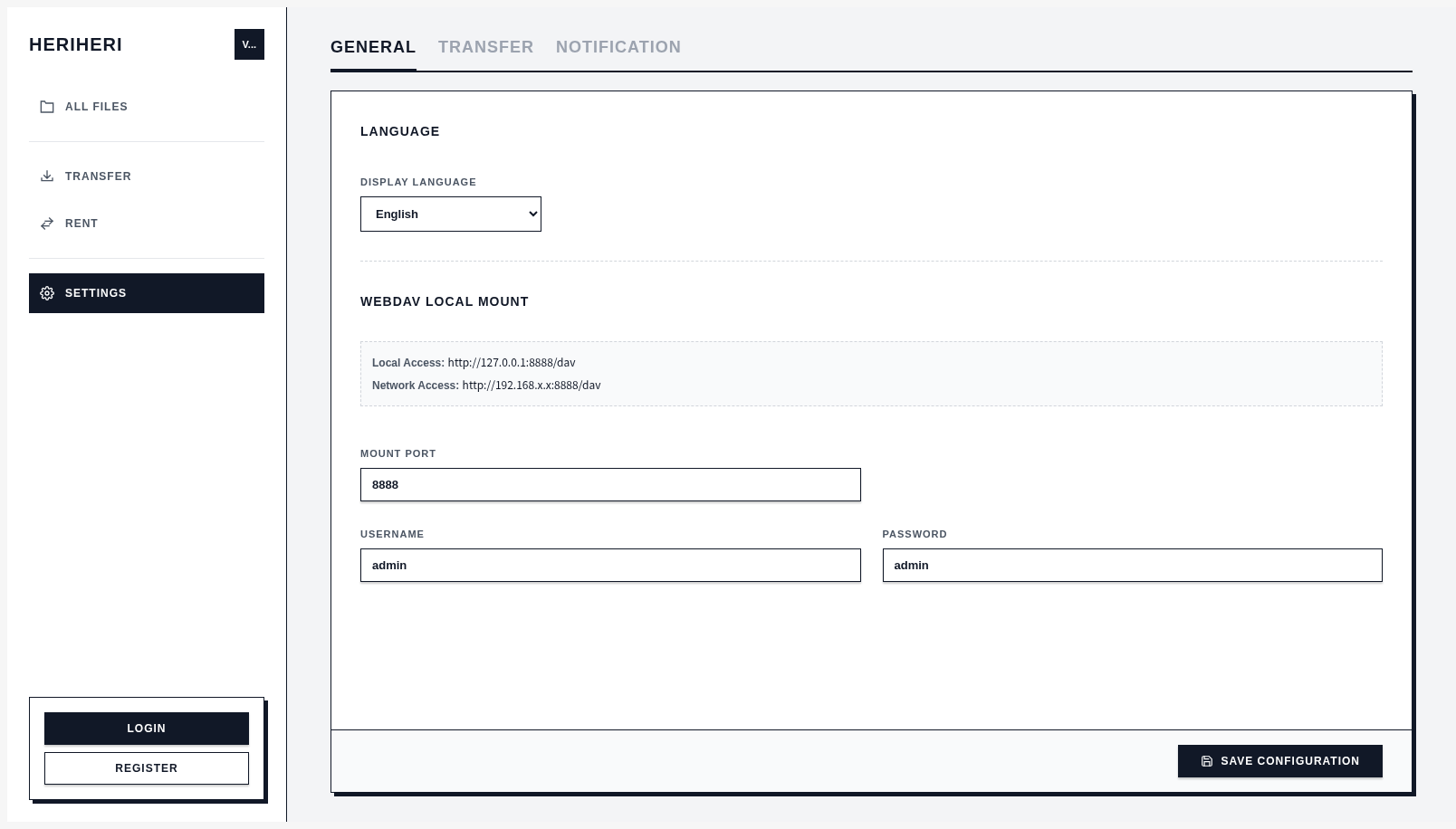Click the Settings gear icon
Screen dimensions: 1456x829
point(47,293)
